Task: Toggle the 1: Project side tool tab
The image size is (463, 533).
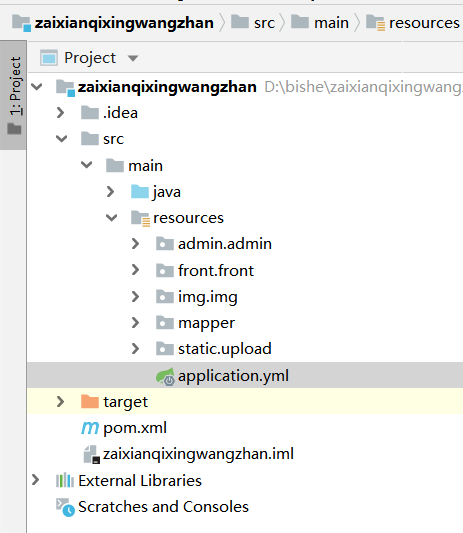Action: coord(13,95)
